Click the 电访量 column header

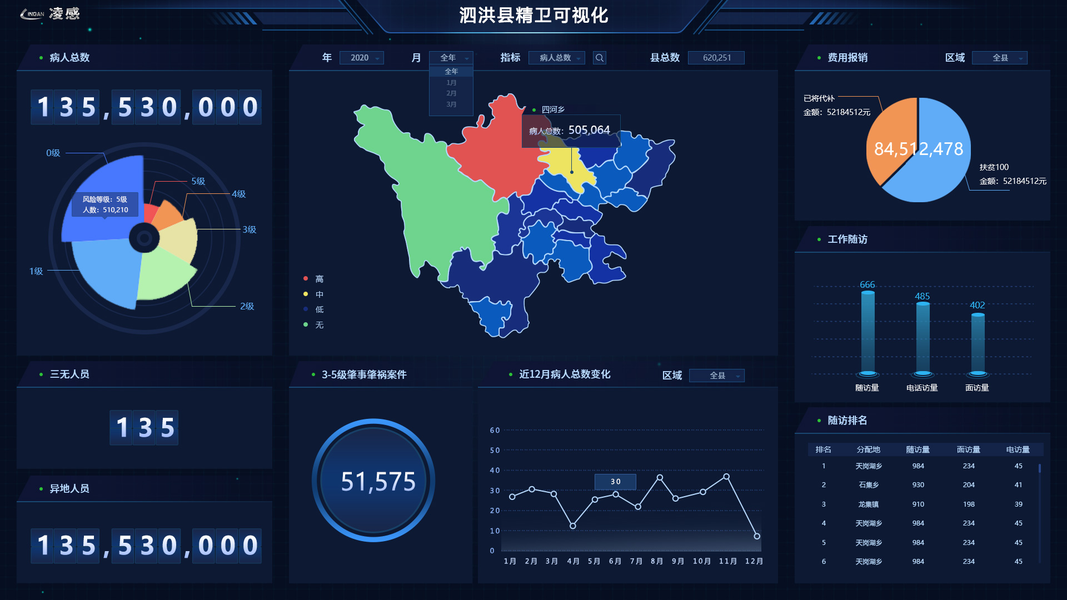(1018, 450)
